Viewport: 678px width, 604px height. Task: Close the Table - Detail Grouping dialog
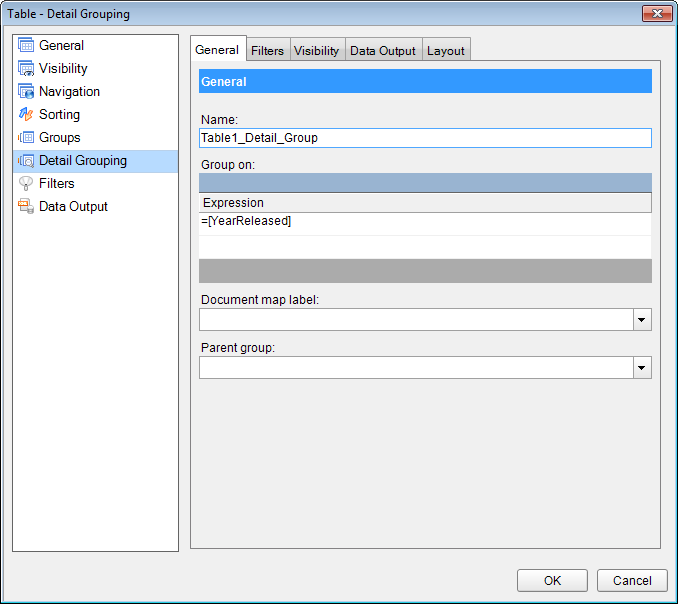[x=657, y=13]
